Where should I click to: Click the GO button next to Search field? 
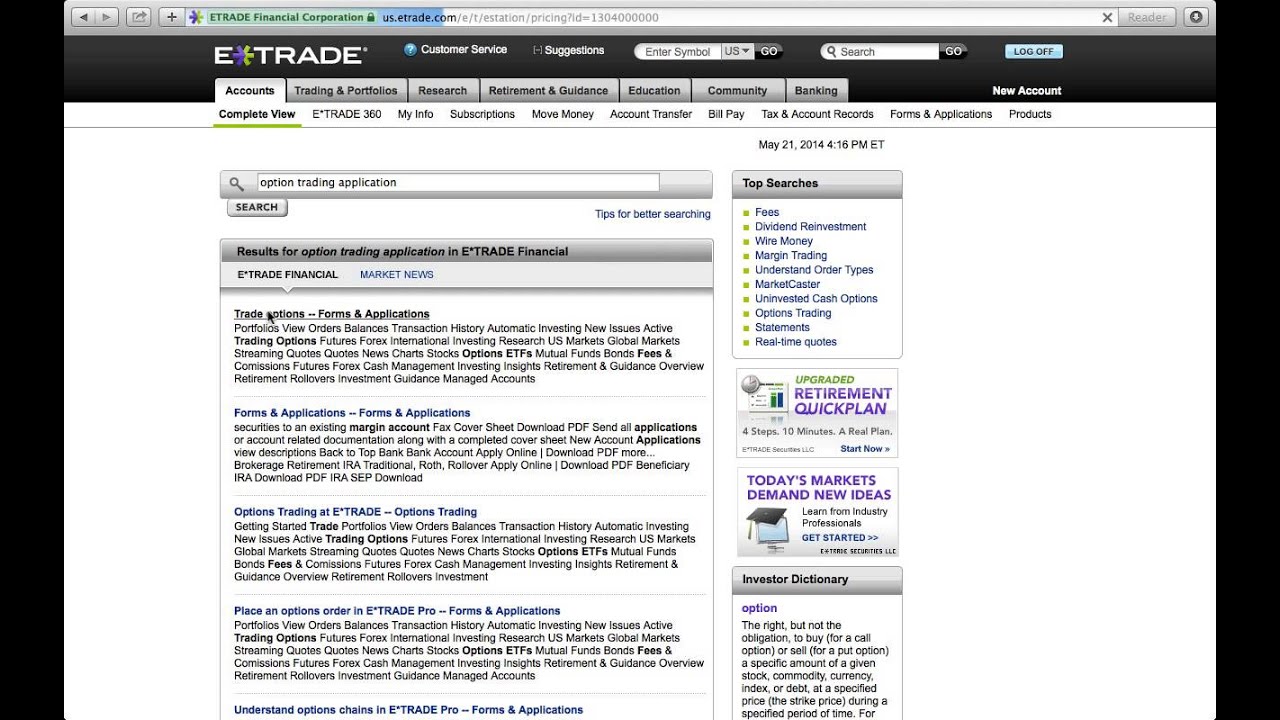953,51
